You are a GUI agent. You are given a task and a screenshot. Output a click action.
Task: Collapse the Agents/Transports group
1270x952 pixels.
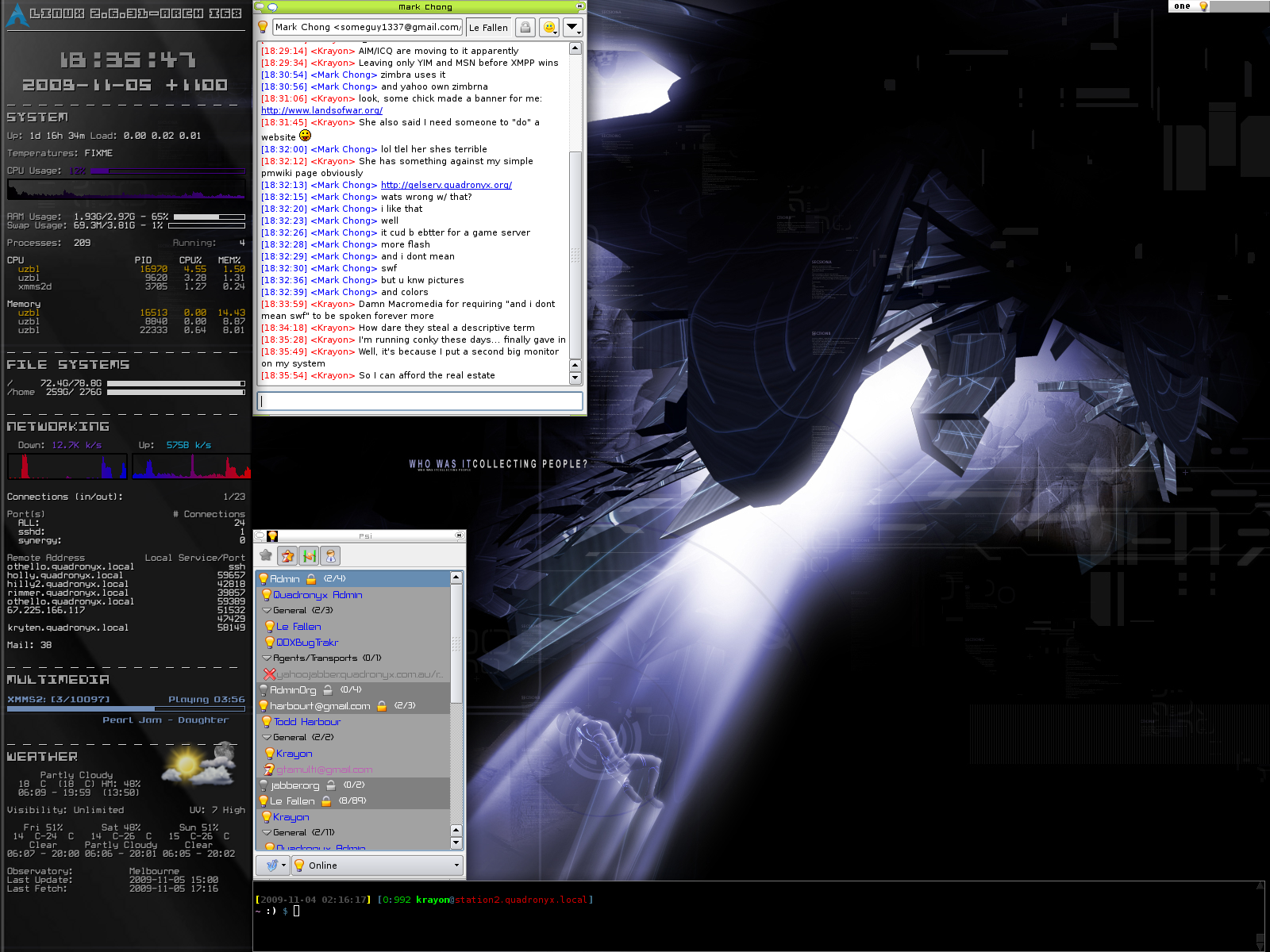point(267,658)
